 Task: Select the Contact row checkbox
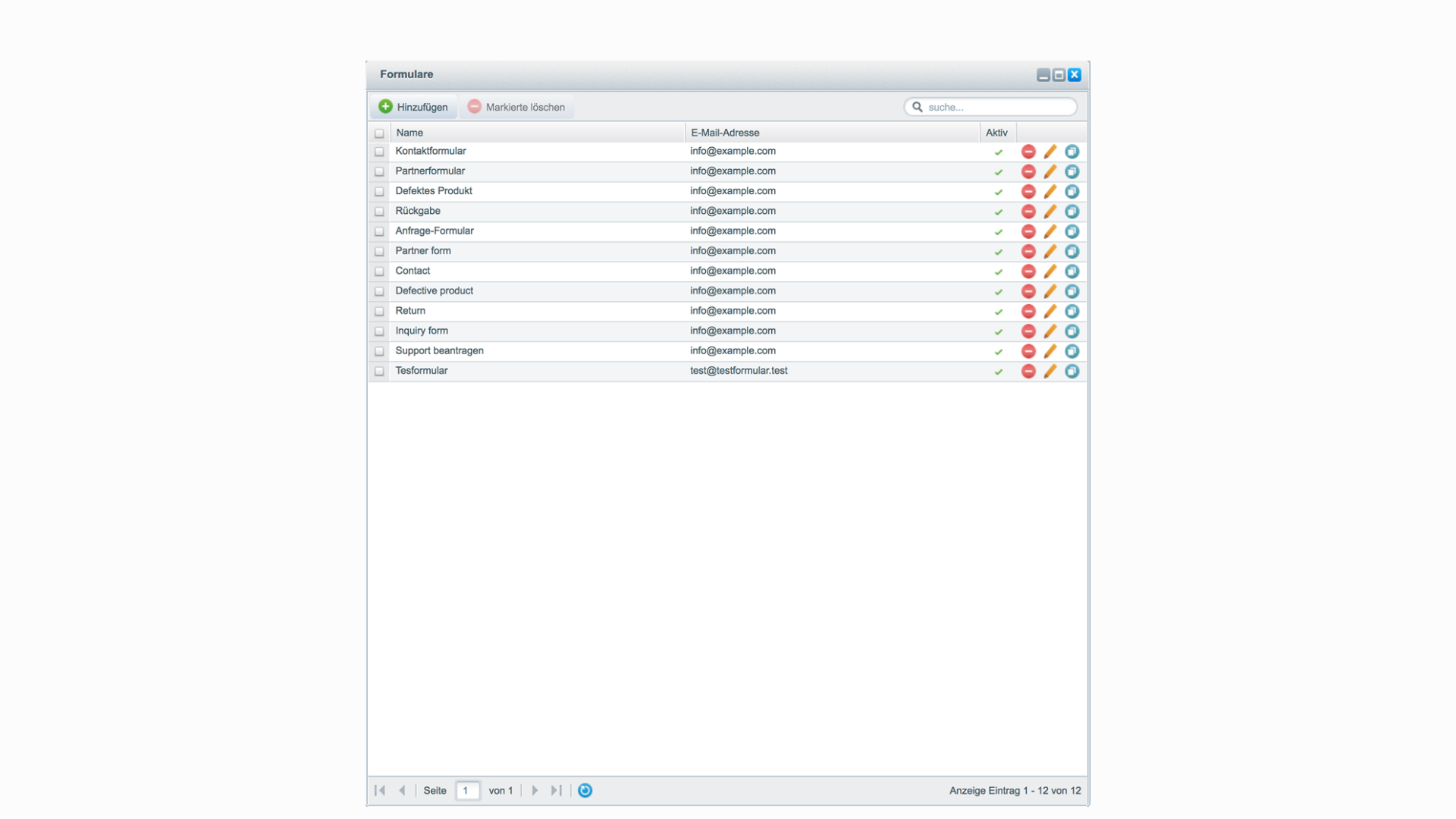[x=379, y=271]
